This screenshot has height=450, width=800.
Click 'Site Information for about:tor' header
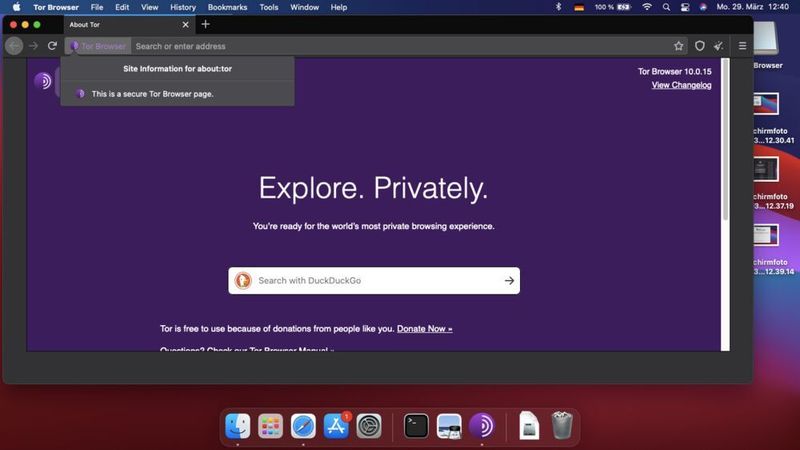click(177, 68)
